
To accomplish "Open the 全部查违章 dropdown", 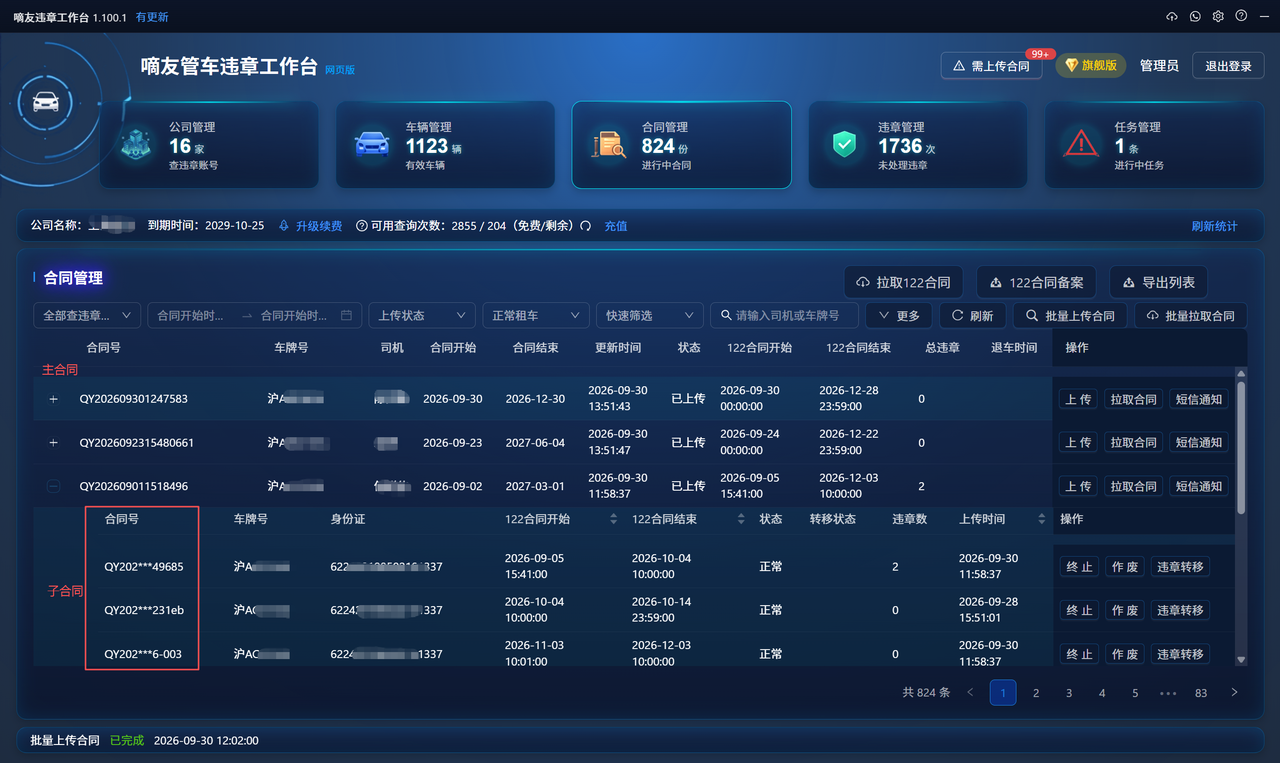I will (87, 315).
